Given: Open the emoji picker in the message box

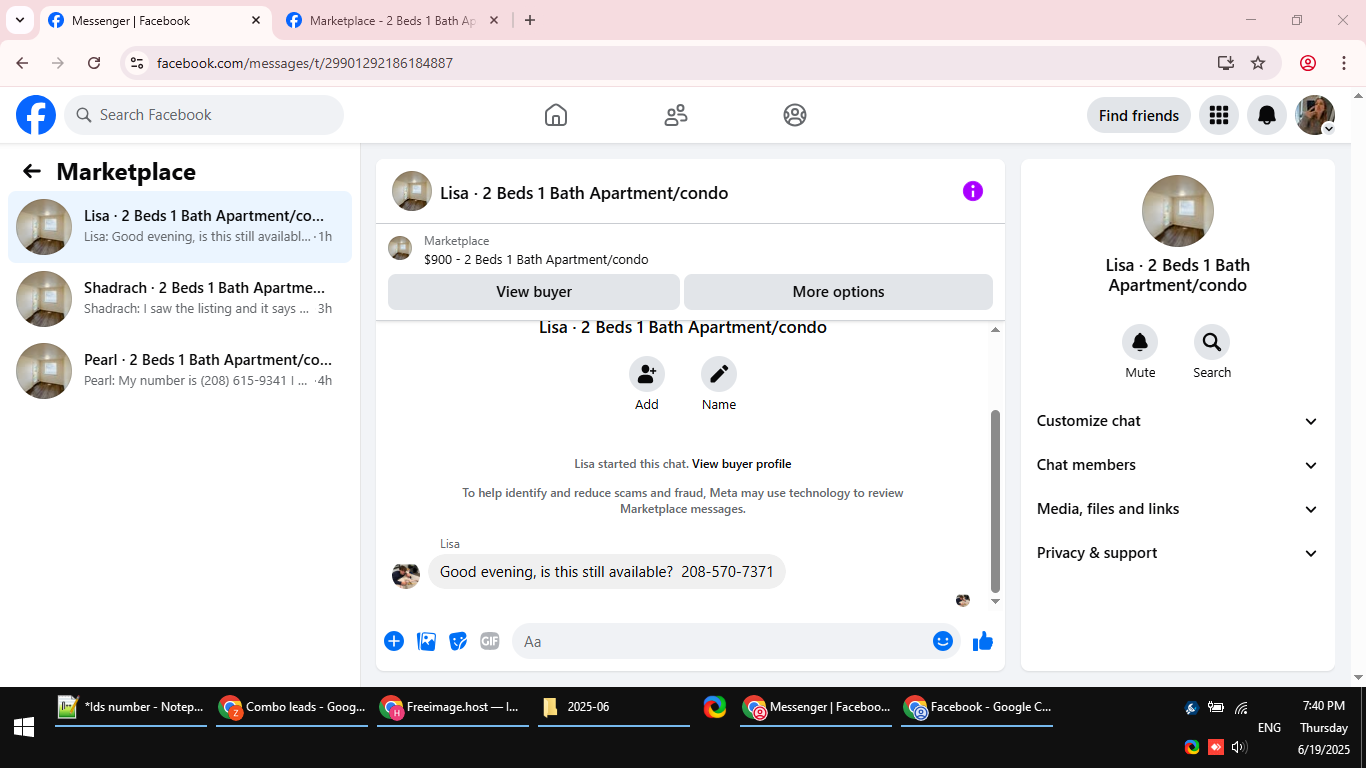Looking at the screenshot, I should click(x=943, y=641).
